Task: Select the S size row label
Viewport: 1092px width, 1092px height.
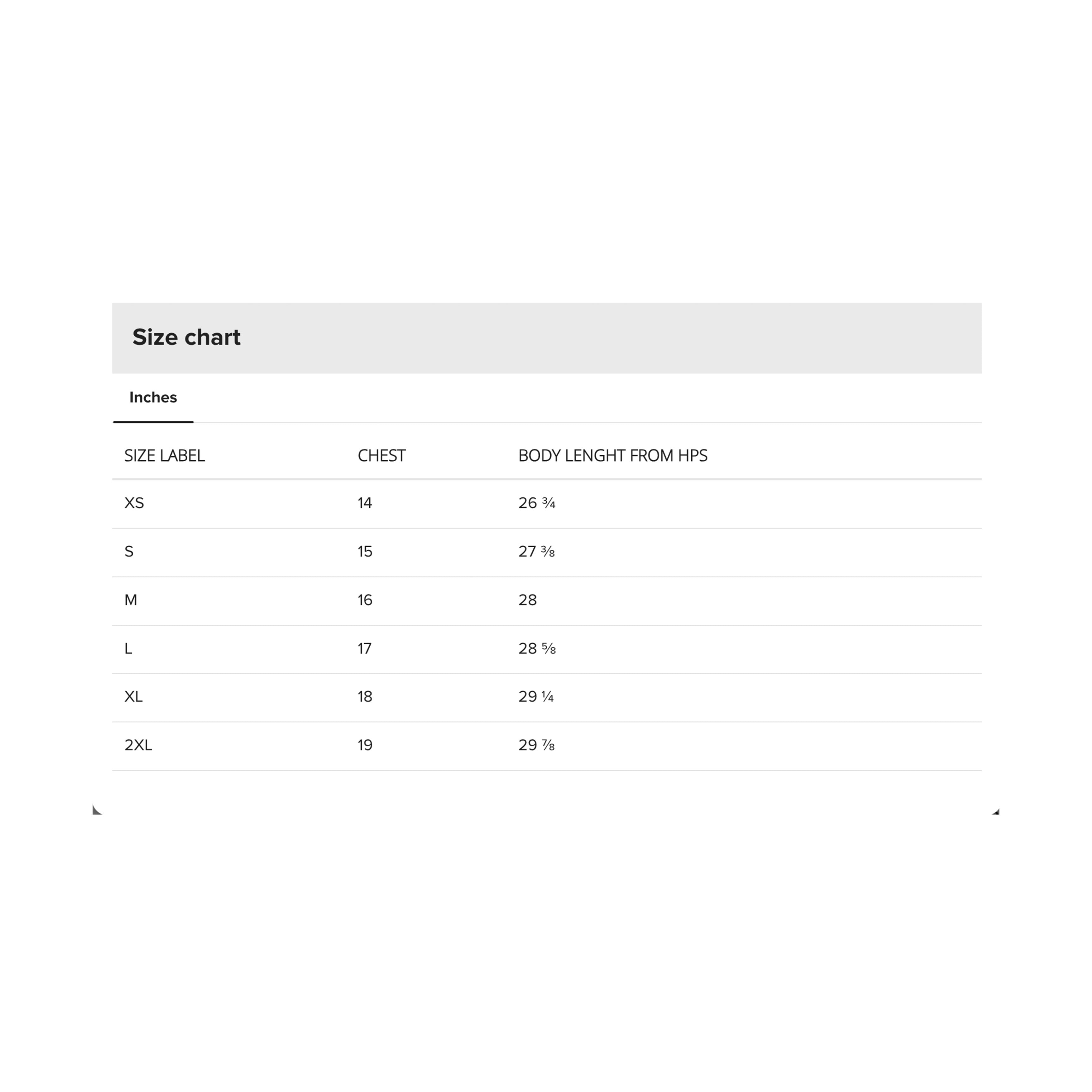Action: coord(129,552)
